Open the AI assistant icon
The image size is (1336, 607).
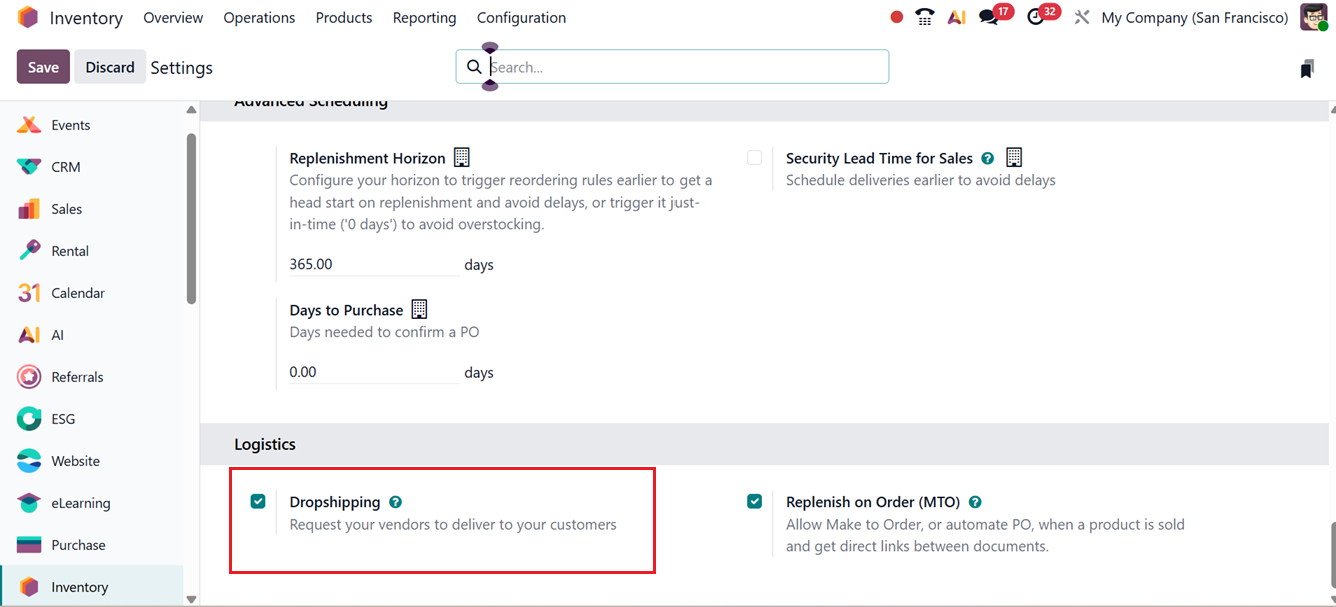click(956, 16)
